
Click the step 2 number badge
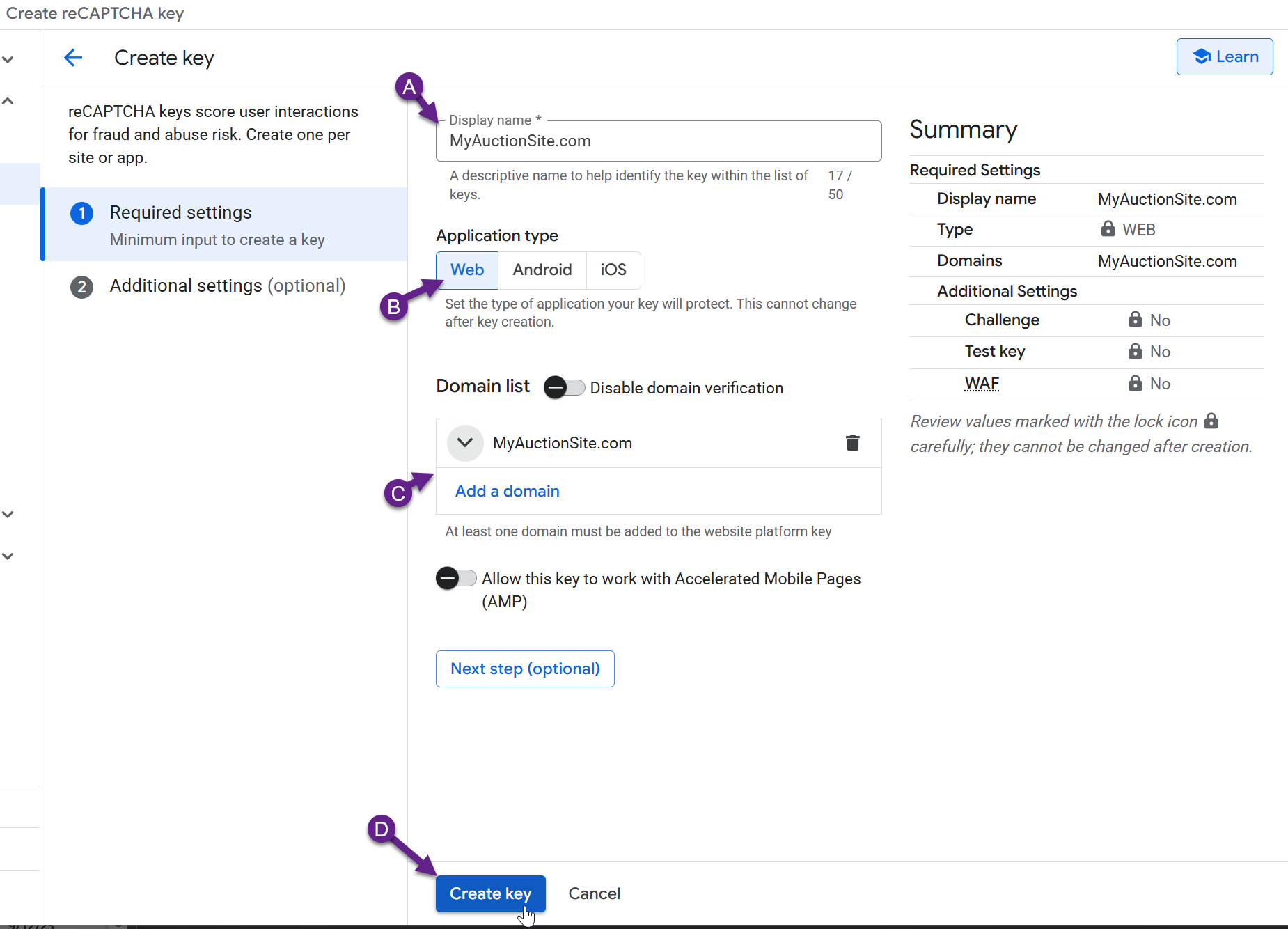[81, 287]
